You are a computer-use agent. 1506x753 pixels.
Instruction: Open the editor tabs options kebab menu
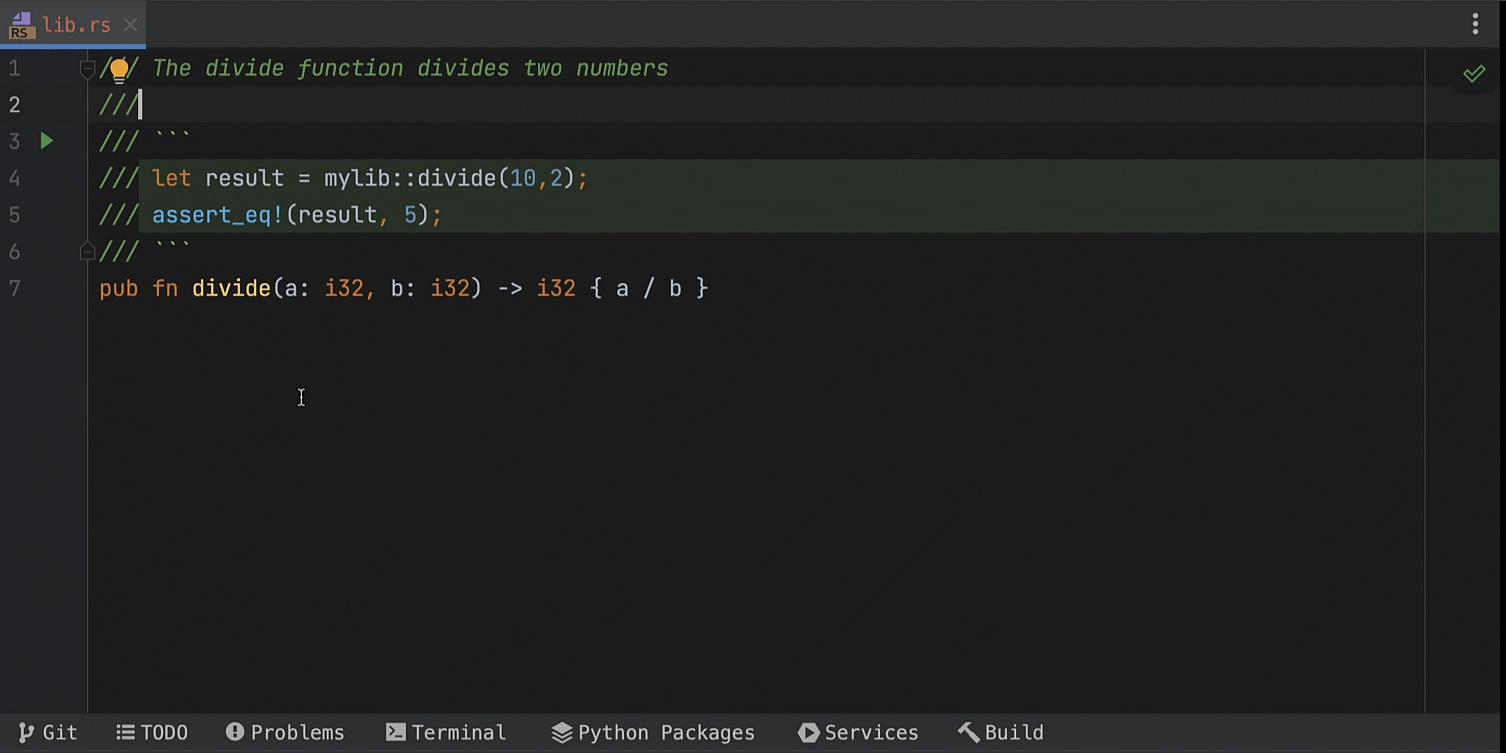tap(1475, 24)
